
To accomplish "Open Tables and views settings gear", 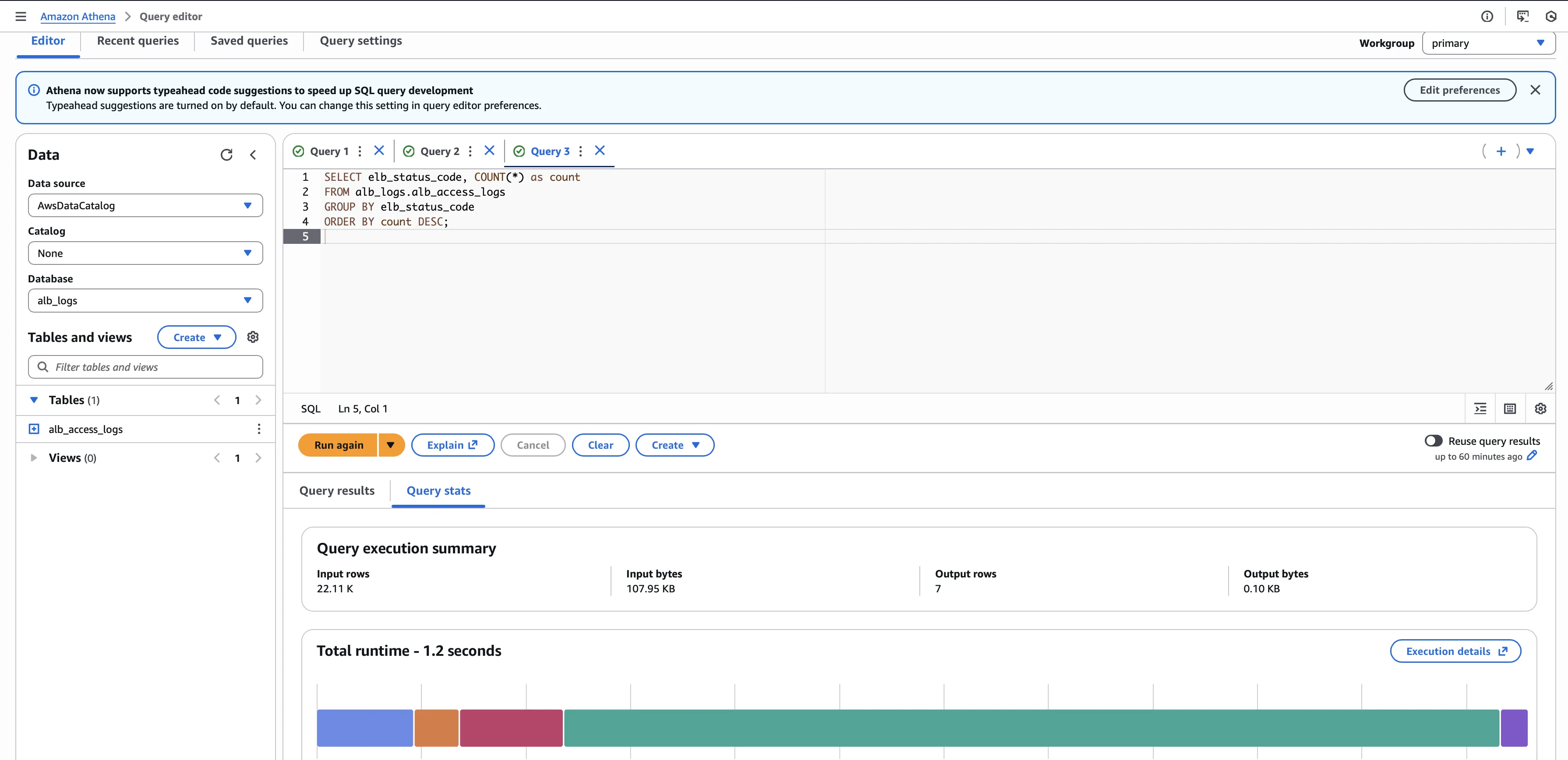I will click(x=253, y=337).
